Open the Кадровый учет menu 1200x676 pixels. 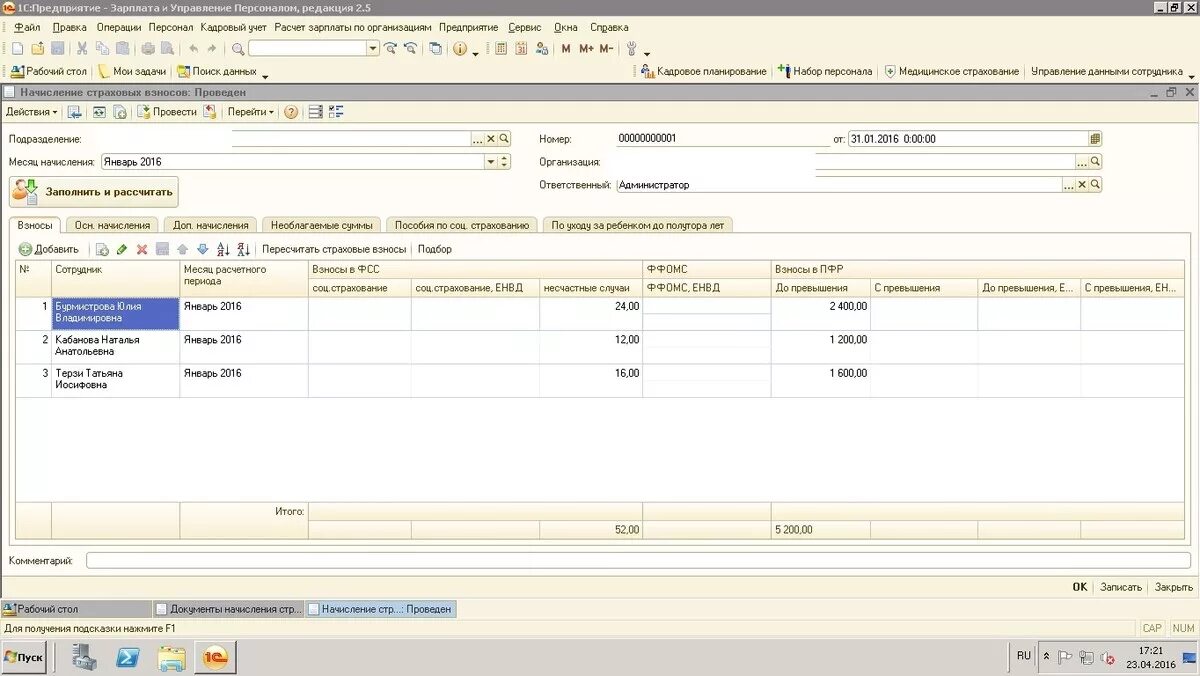pyautogui.click(x=234, y=28)
